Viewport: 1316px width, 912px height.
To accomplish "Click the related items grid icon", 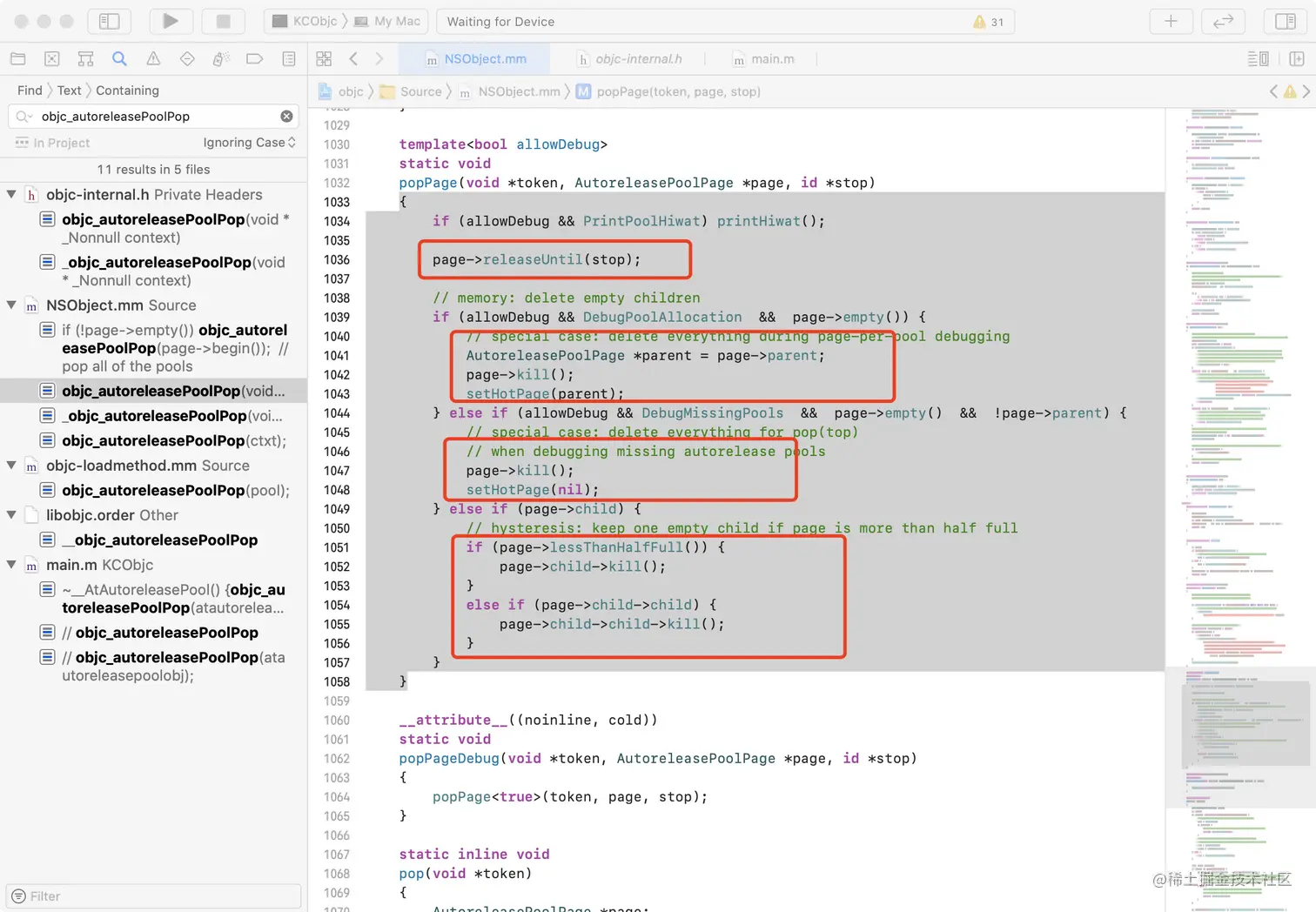I will (x=324, y=59).
